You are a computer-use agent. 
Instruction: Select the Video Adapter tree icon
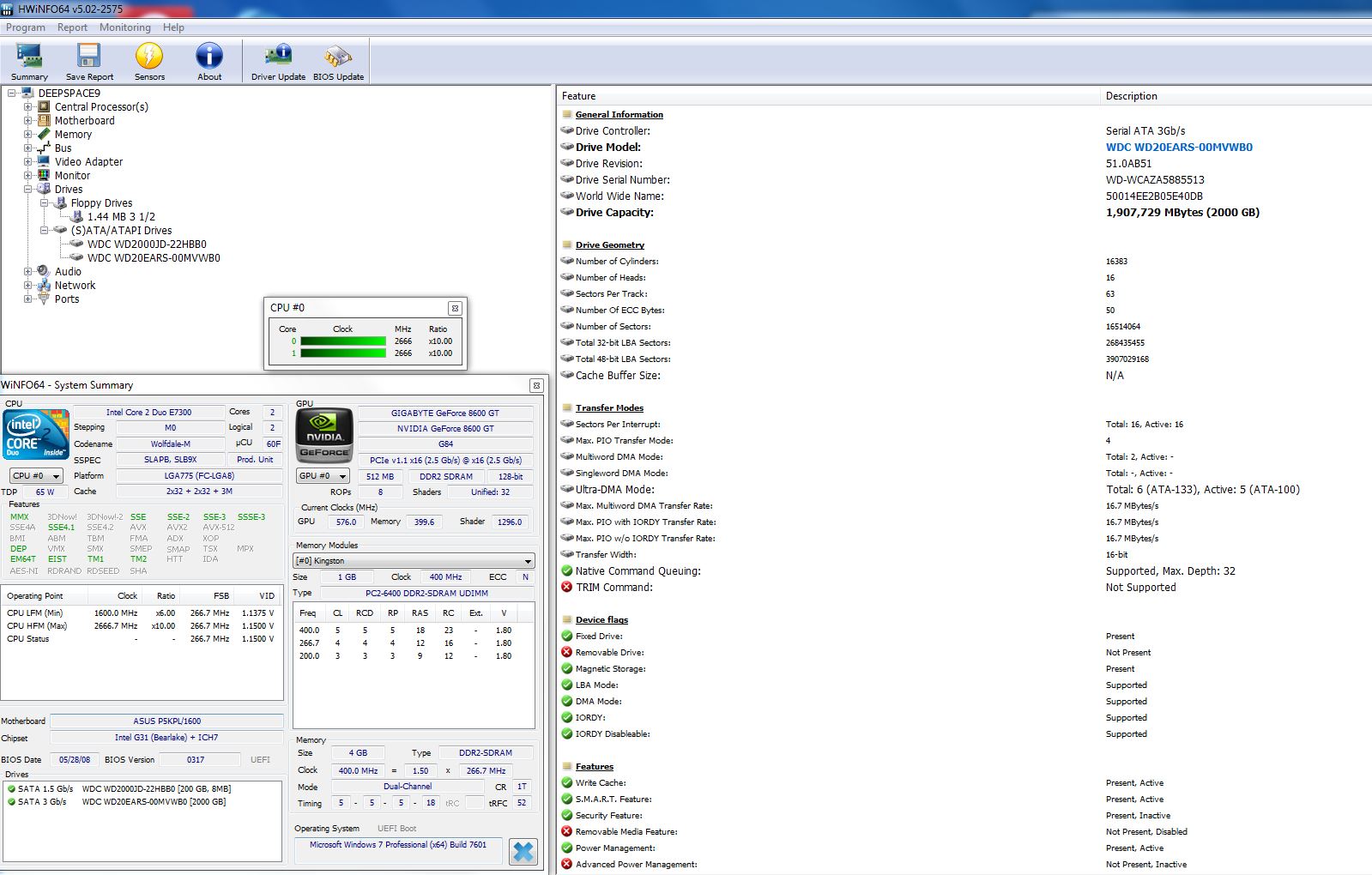[x=44, y=162]
